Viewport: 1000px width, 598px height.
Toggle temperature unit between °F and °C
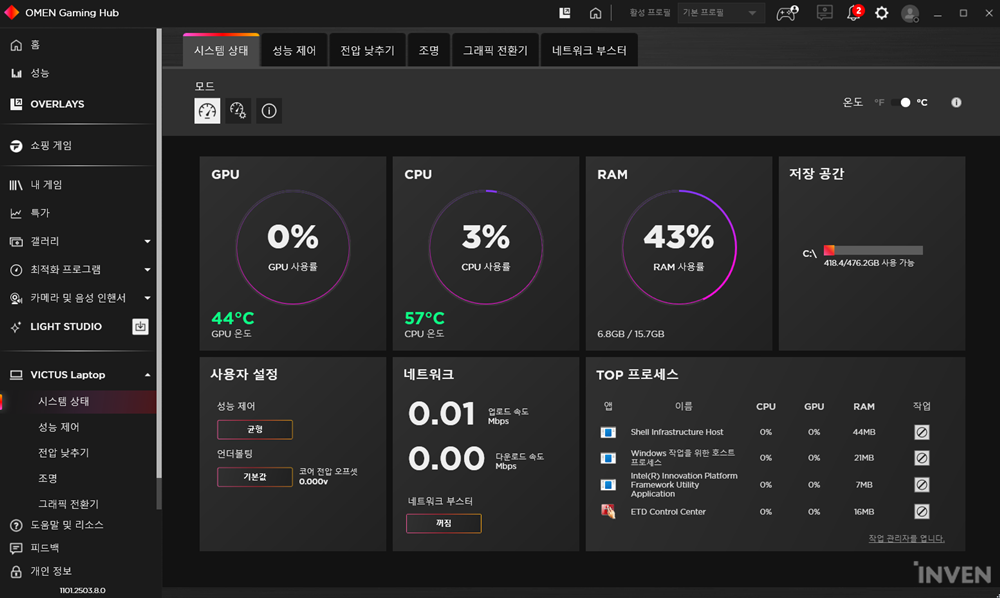[x=901, y=103]
